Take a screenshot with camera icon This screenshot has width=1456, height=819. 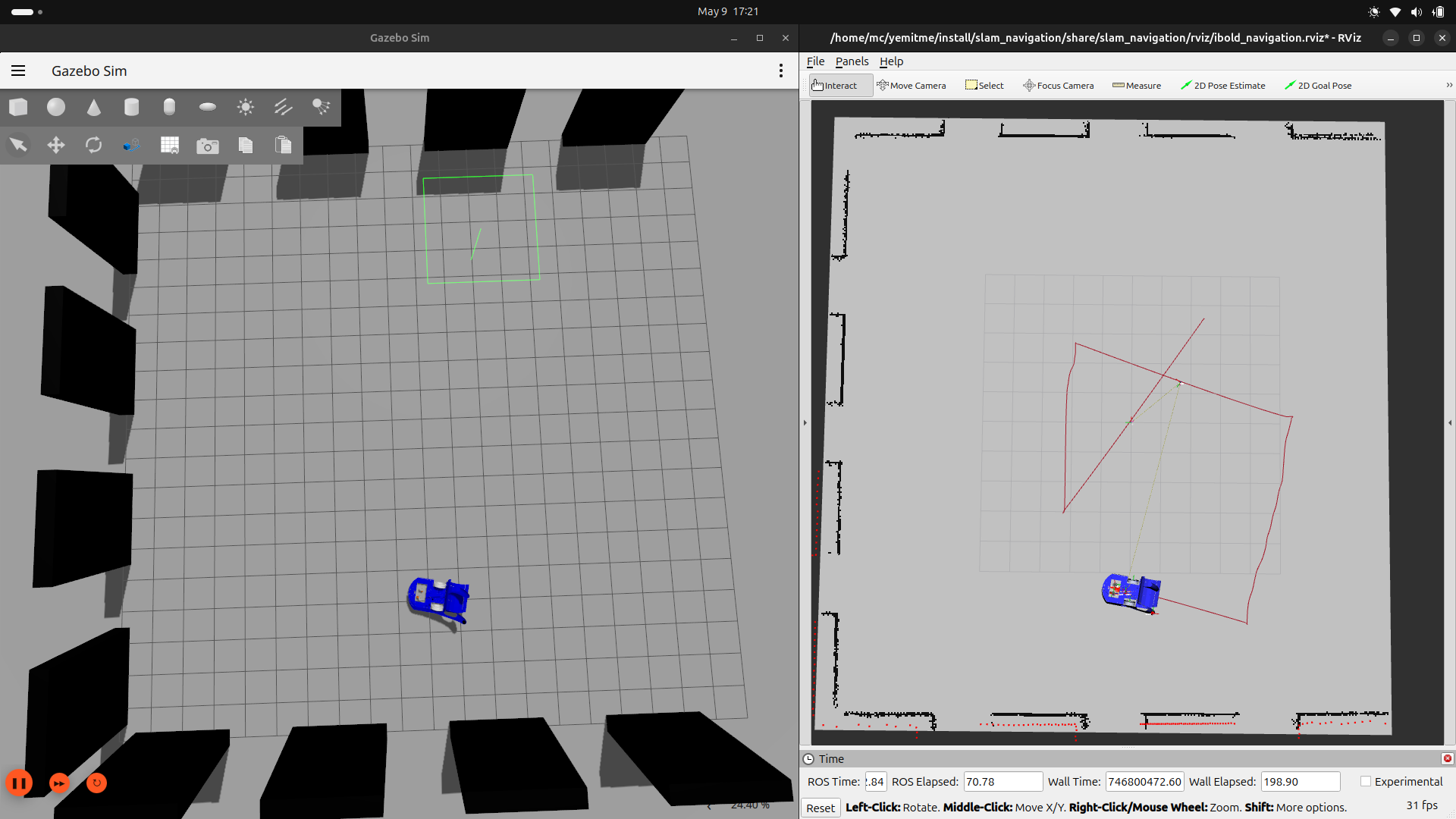(x=207, y=146)
